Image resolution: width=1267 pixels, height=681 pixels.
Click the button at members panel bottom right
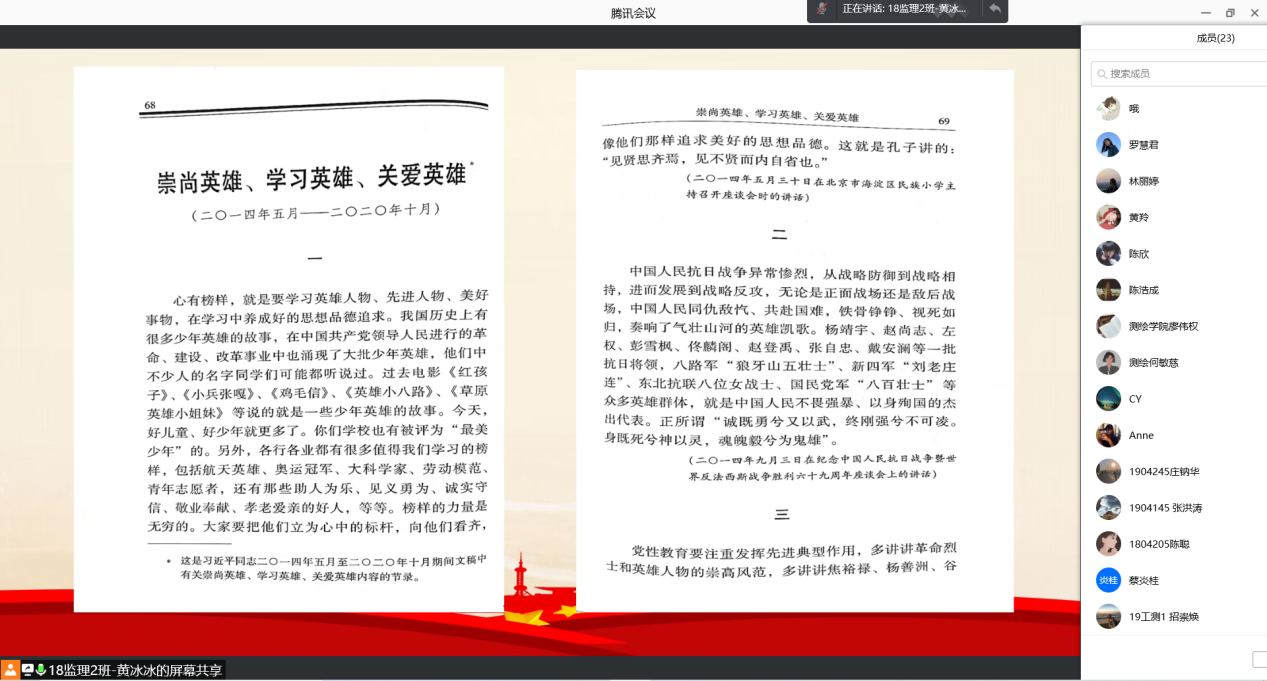click(1259, 659)
